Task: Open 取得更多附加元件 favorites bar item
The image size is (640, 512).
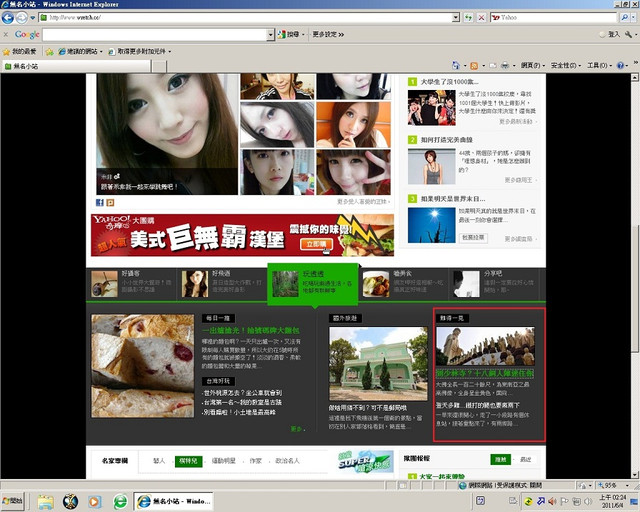Action: pyautogui.click(x=139, y=51)
